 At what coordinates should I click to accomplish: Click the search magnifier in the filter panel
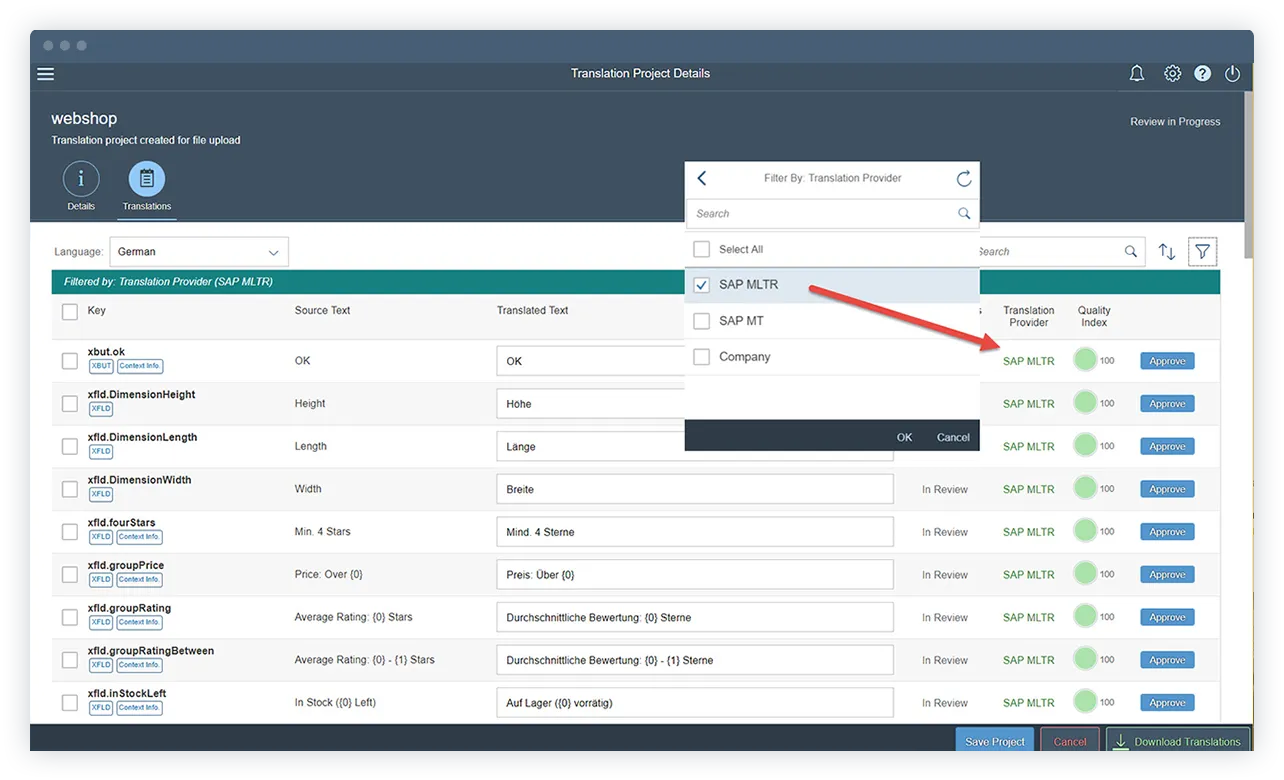click(963, 213)
